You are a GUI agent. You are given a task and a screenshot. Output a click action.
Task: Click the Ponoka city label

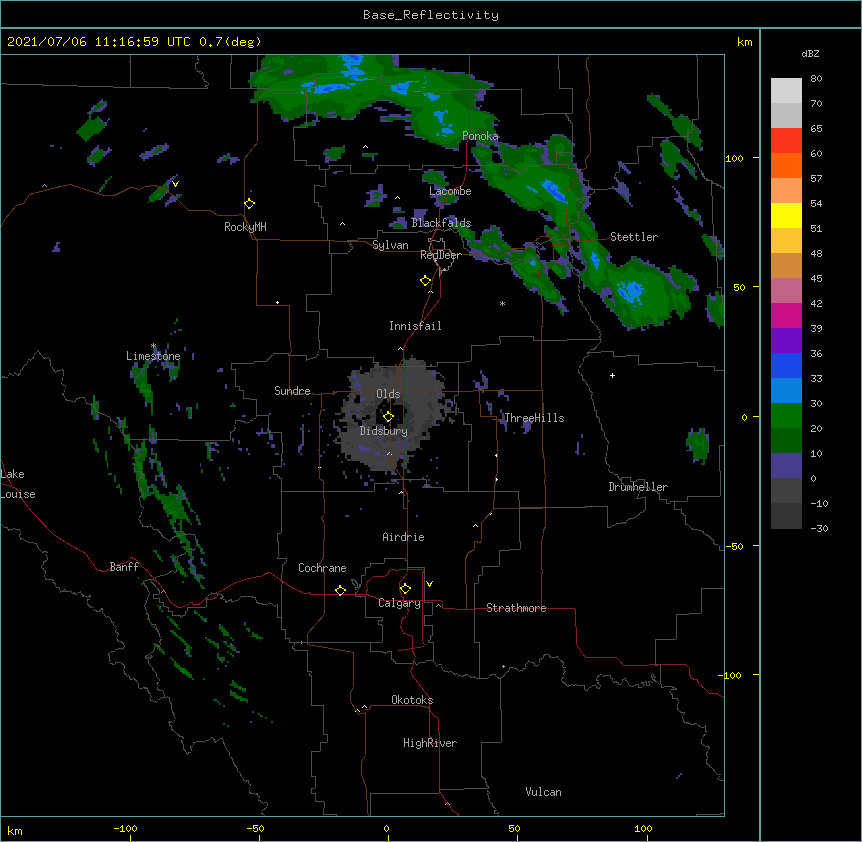coord(480,136)
